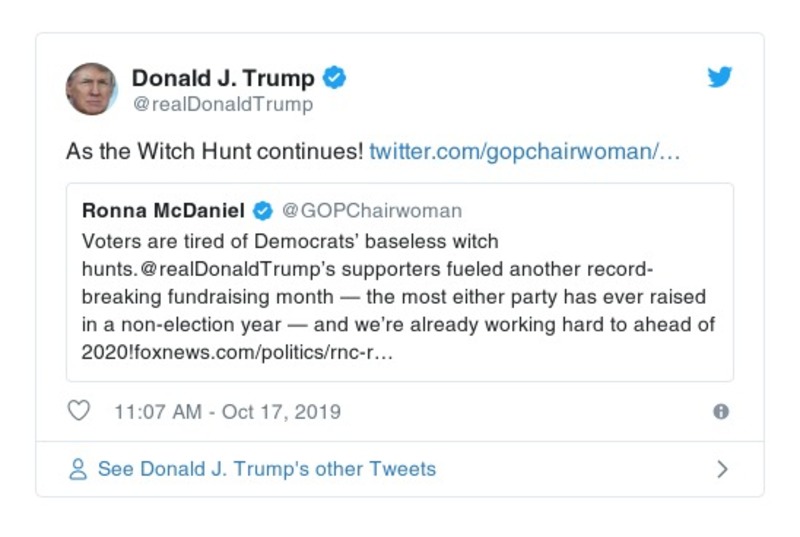
Task: Click the person icon beside See other Tweets
Action: [x=78, y=469]
